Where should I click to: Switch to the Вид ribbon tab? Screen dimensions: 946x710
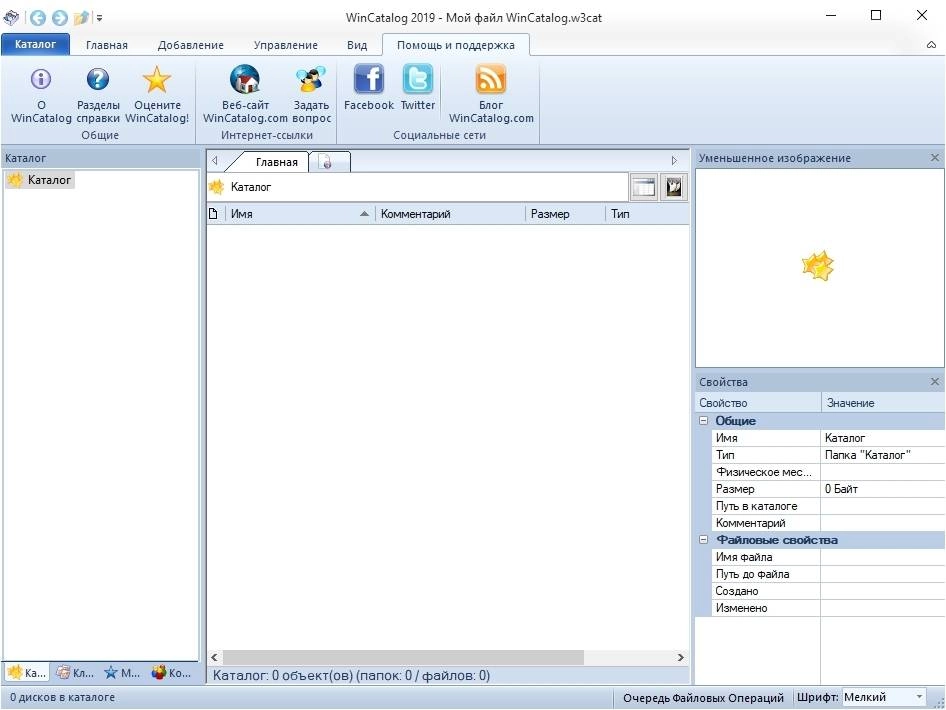pyautogui.click(x=357, y=45)
